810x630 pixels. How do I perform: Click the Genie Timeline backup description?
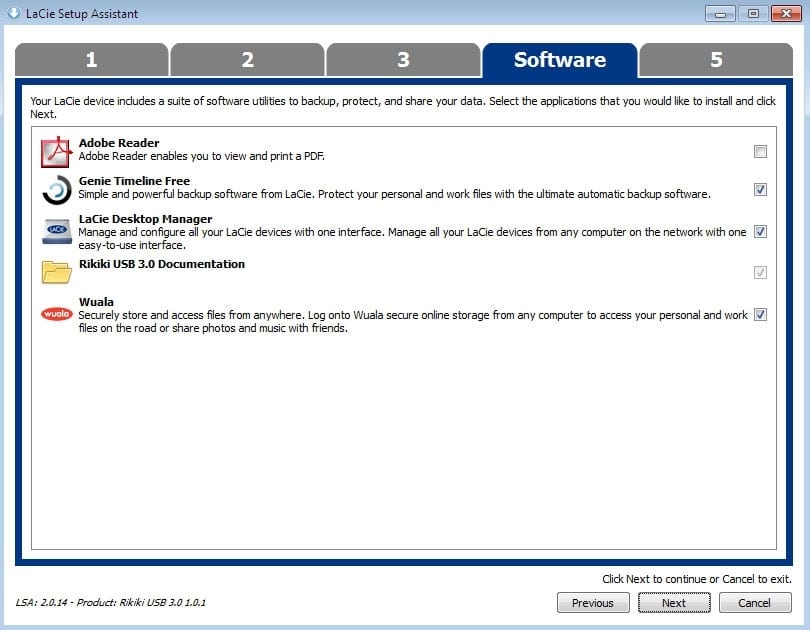coord(395,194)
